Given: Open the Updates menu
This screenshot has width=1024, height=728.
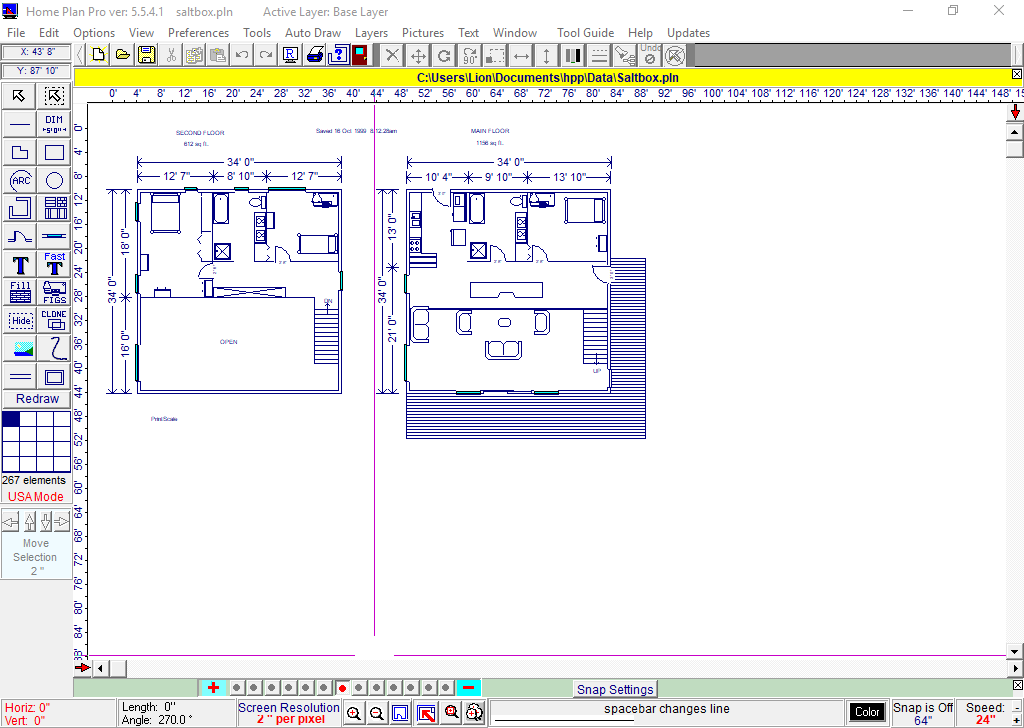Looking at the screenshot, I should (688, 33).
